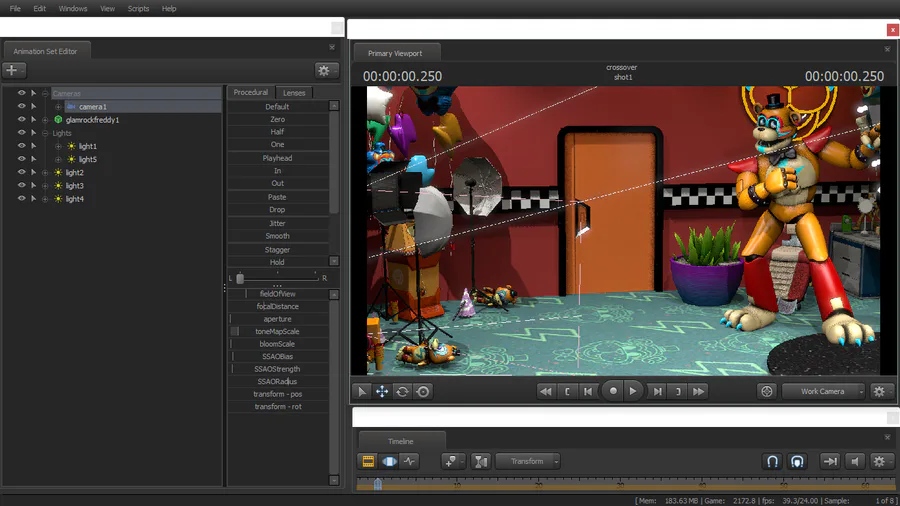Go to previous frame button
This screenshot has height=506, width=900.
pyautogui.click(x=588, y=391)
